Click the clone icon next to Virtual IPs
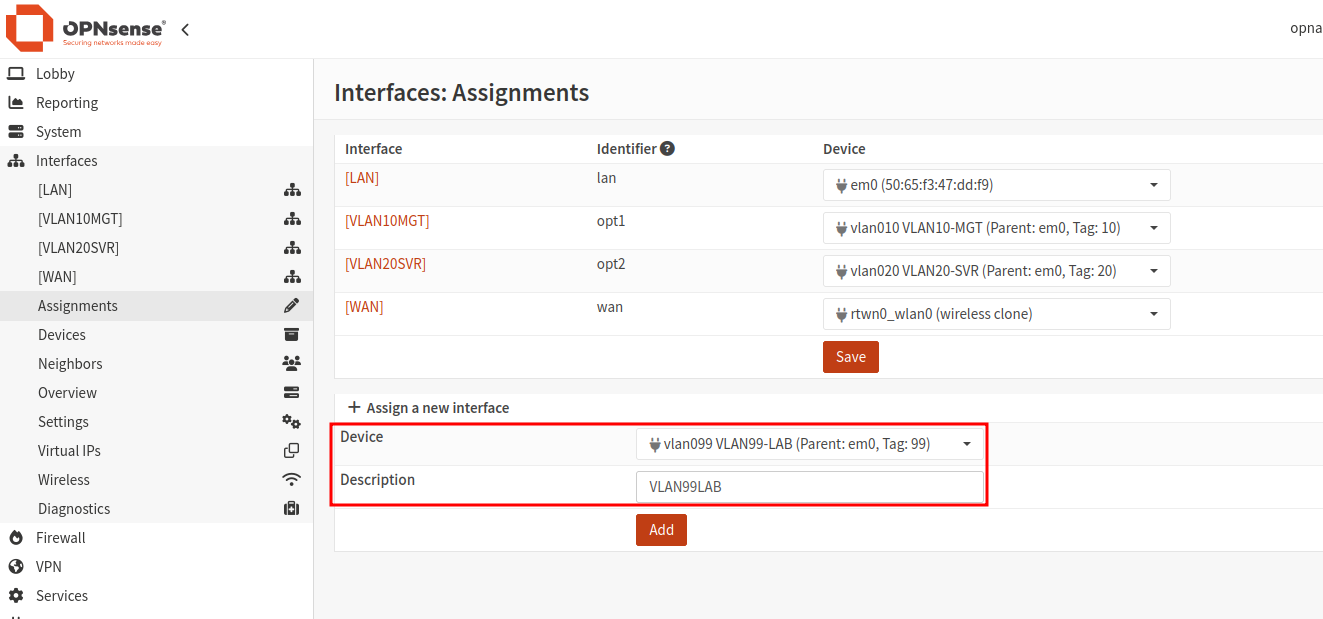Screen dimensions: 1323x619 291,450
